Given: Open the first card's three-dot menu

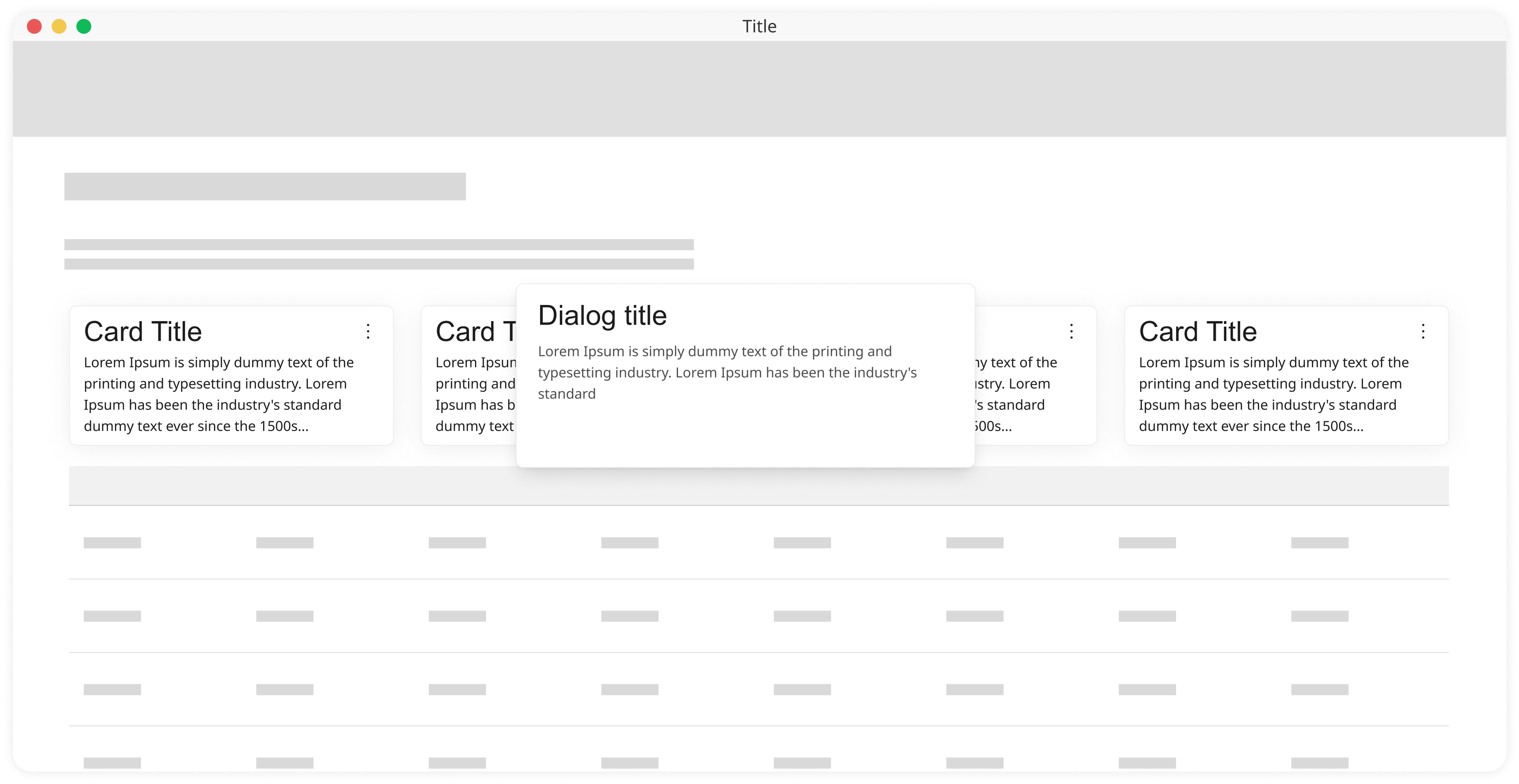Looking at the screenshot, I should click(368, 331).
